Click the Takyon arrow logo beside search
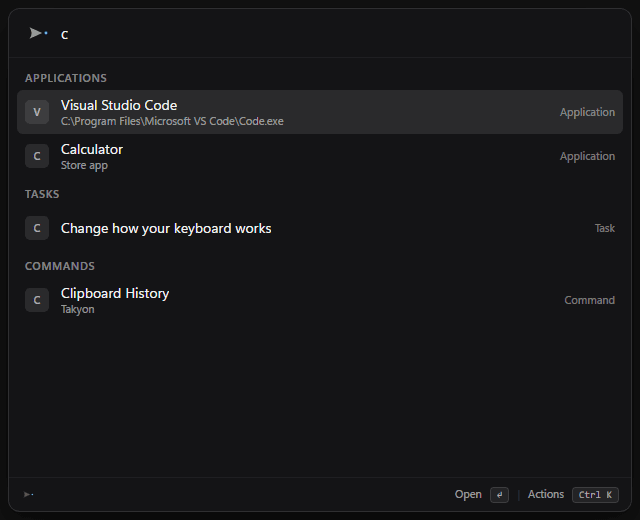 pos(38,33)
